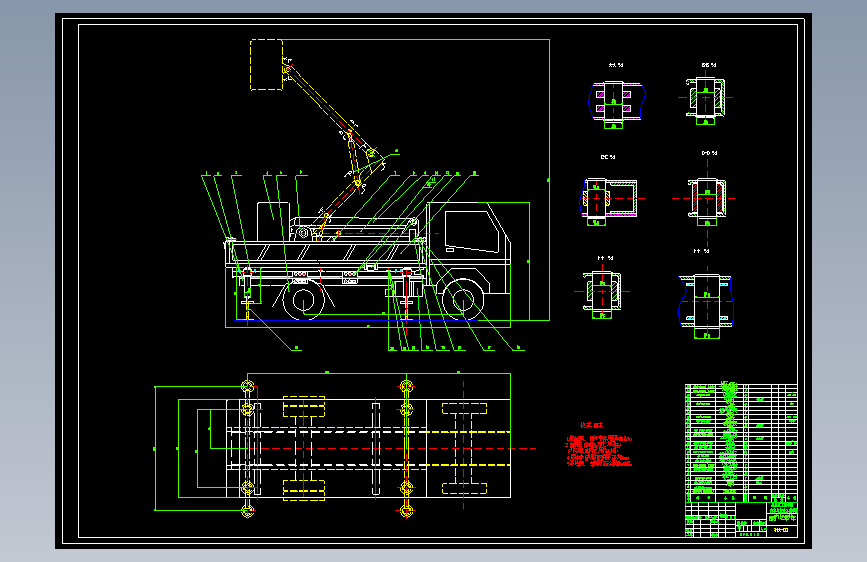The height and width of the screenshot is (562, 867).
Task: Click the truck rear wheel in side view
Action: [304, 301]
